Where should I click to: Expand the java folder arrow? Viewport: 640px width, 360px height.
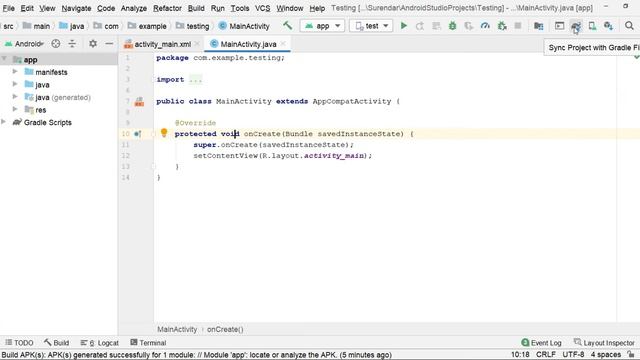coord(15,84)
